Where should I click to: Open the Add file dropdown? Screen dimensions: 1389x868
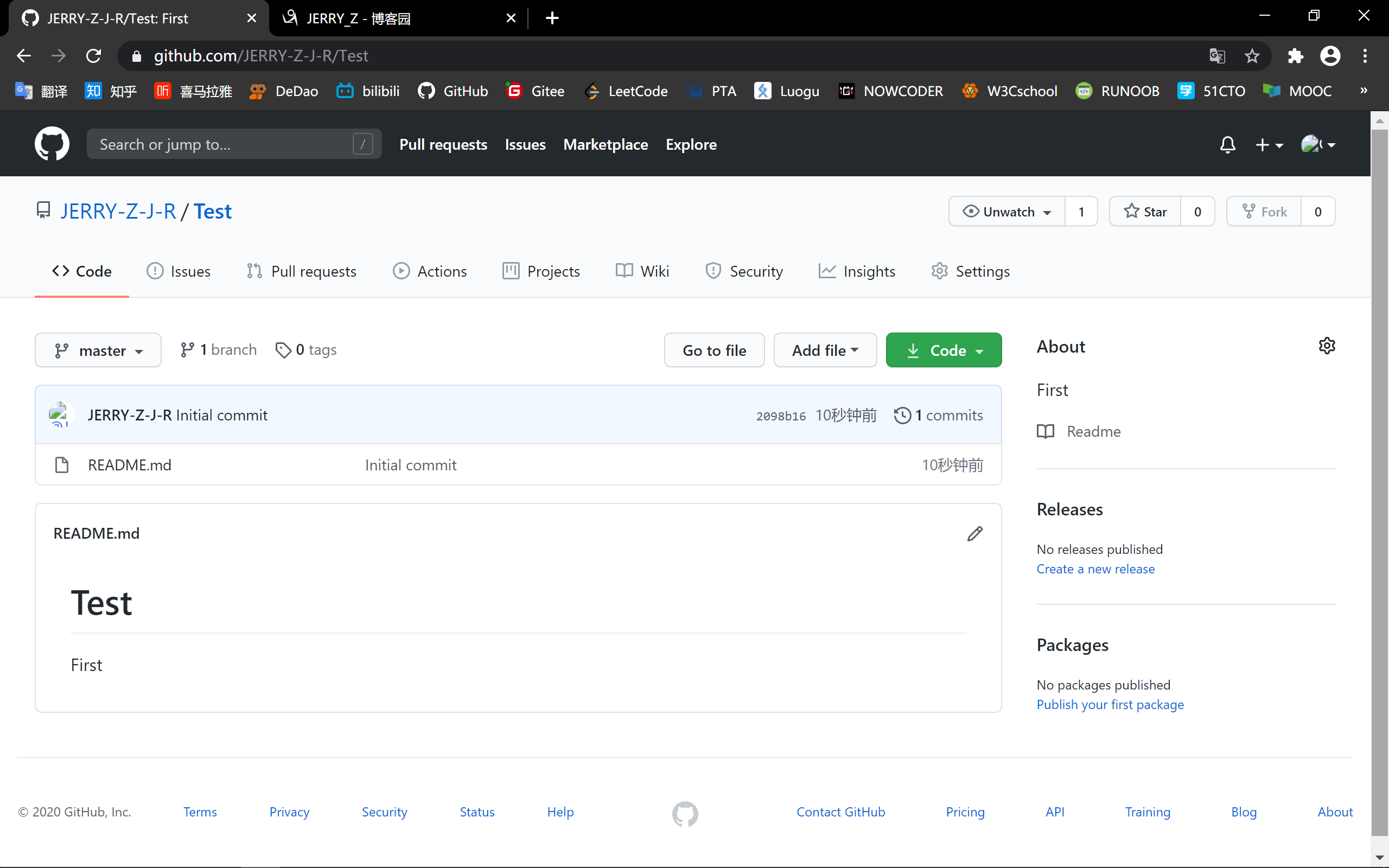(x=825, y=350)
